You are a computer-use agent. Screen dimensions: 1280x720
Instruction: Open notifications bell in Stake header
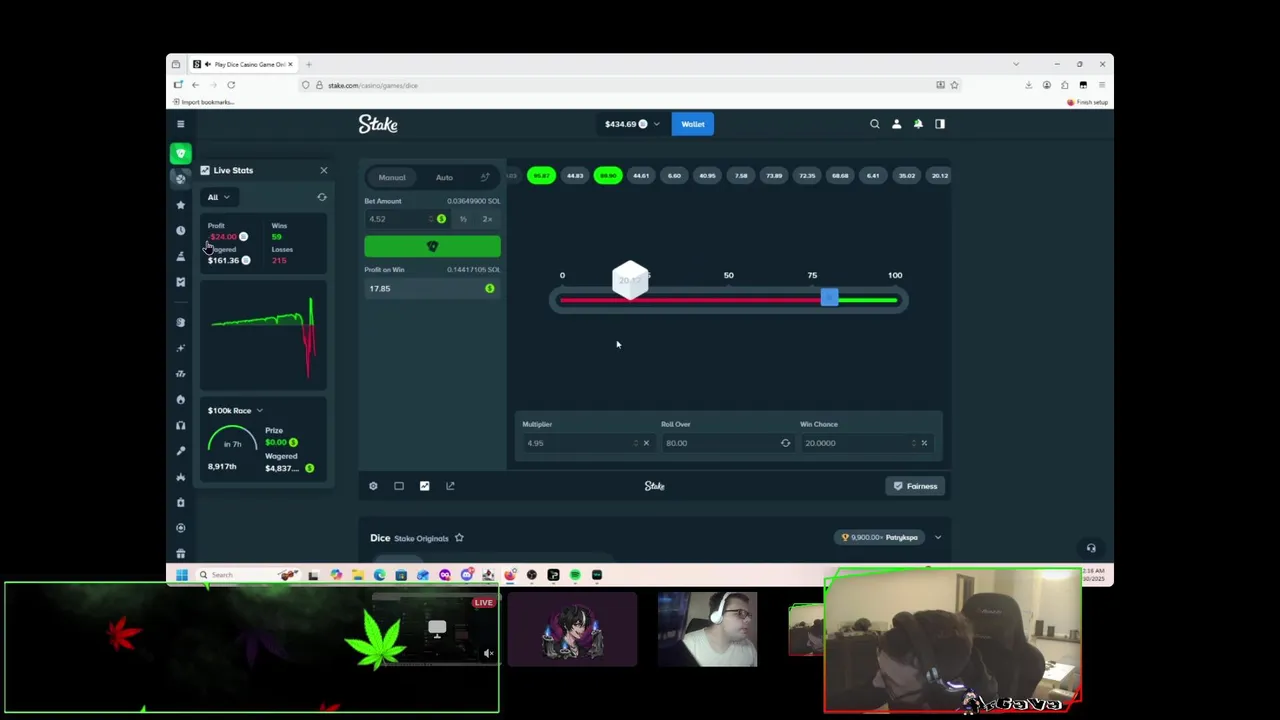coord(918,124)
